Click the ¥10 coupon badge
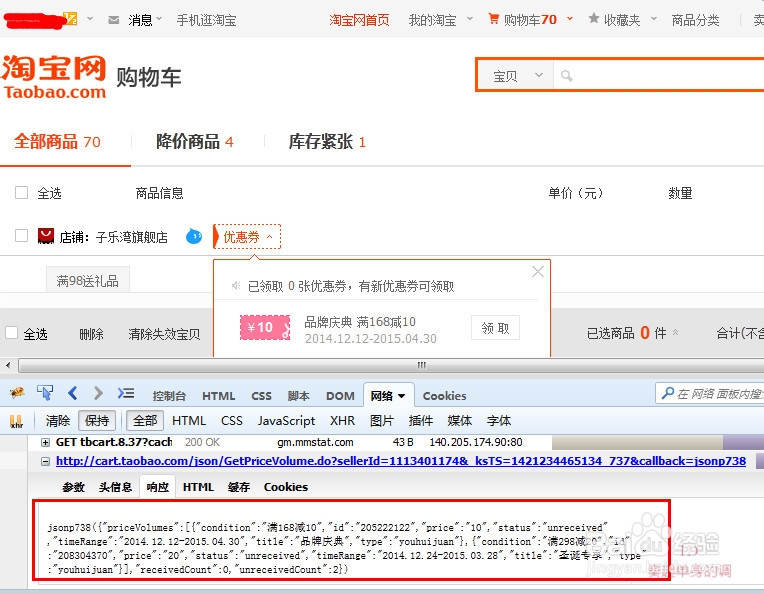 [x=265, y=327]
